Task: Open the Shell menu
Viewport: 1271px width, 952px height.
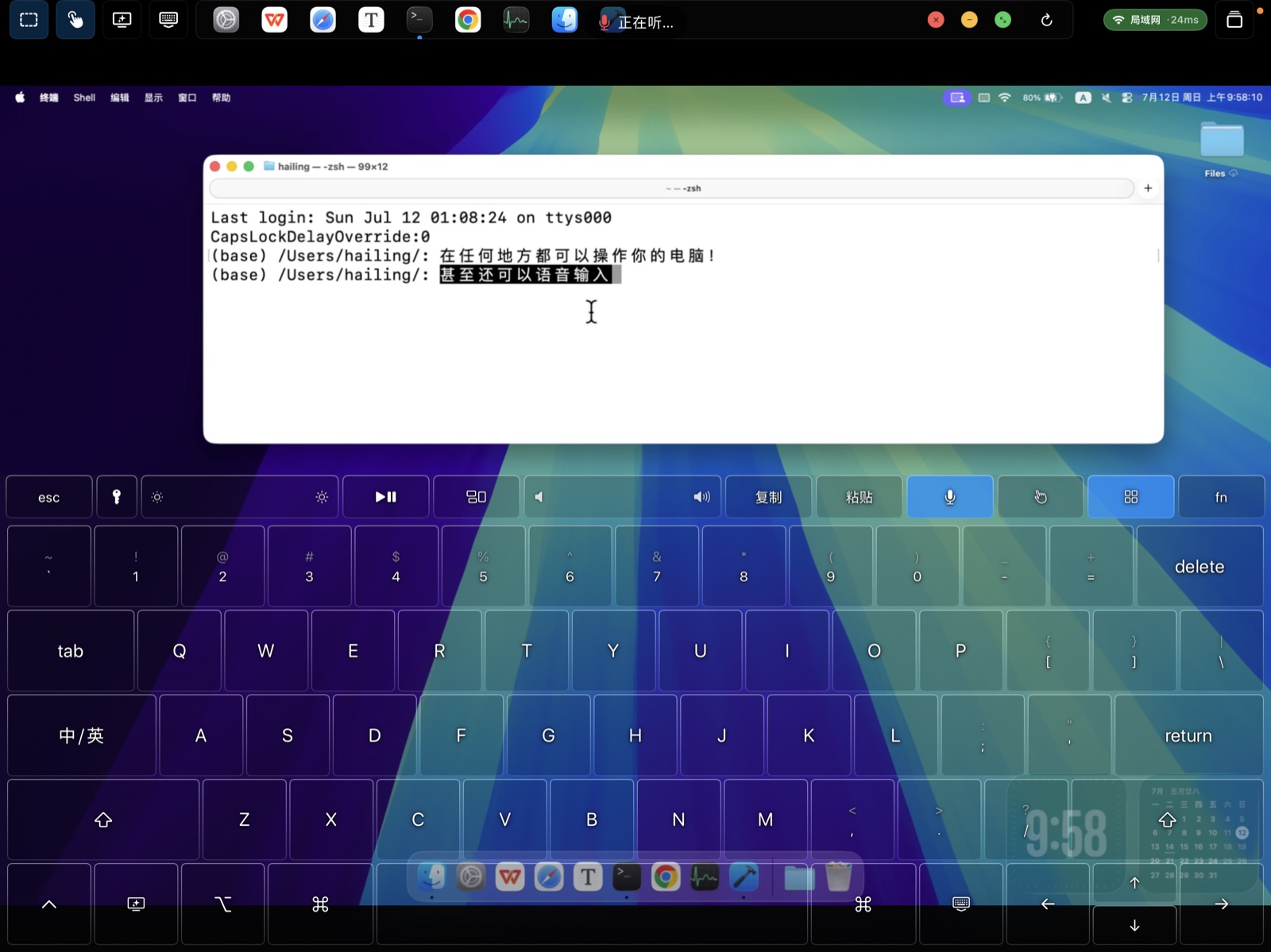Action: 84,98
